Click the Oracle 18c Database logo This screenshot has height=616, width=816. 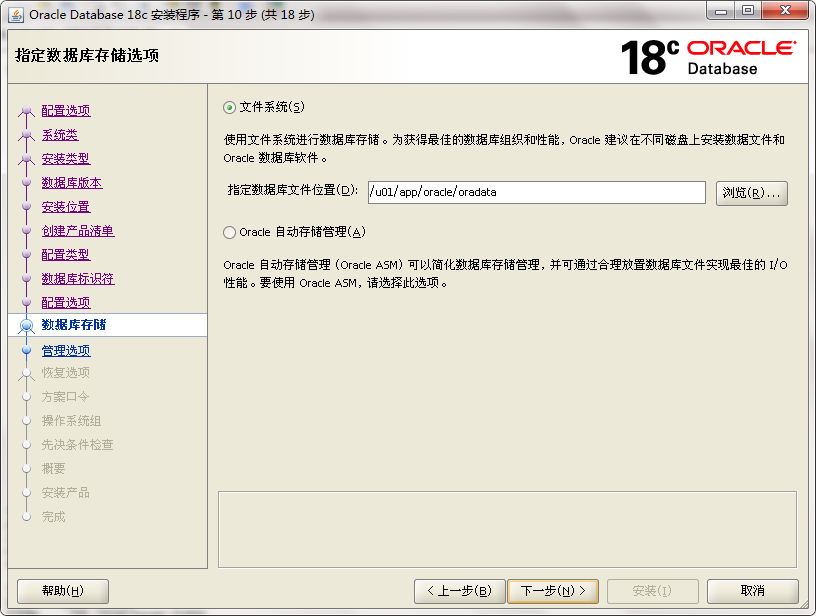point(708,57)
